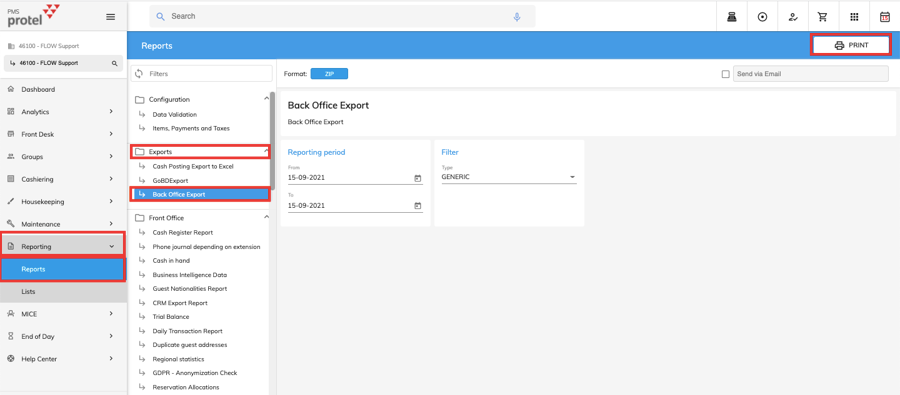Open Daily Transaction Report
This screenshot has height=395, width=900.
[x=187, y=331]
